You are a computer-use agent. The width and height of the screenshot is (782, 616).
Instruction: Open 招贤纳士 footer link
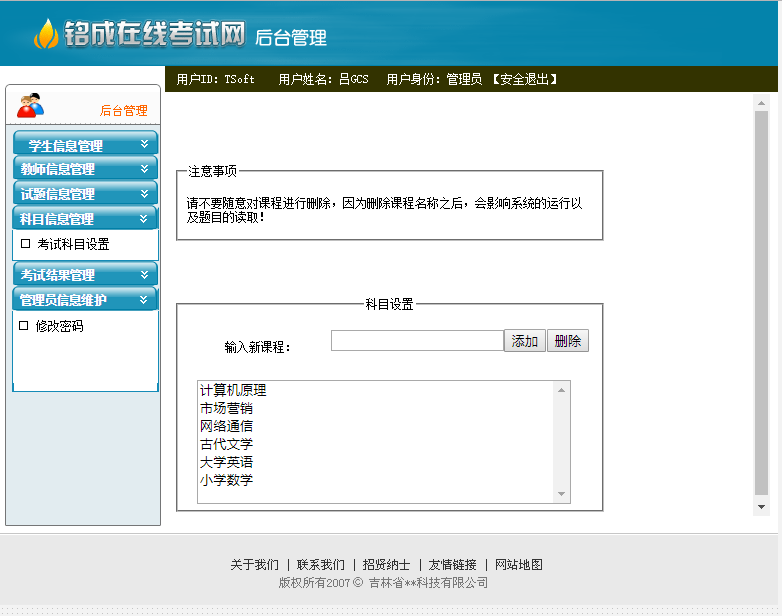[x=387, y=565]
